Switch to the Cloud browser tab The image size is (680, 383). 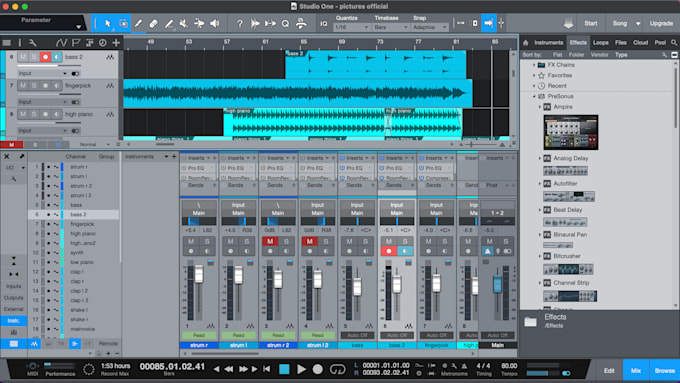[640, 43]
